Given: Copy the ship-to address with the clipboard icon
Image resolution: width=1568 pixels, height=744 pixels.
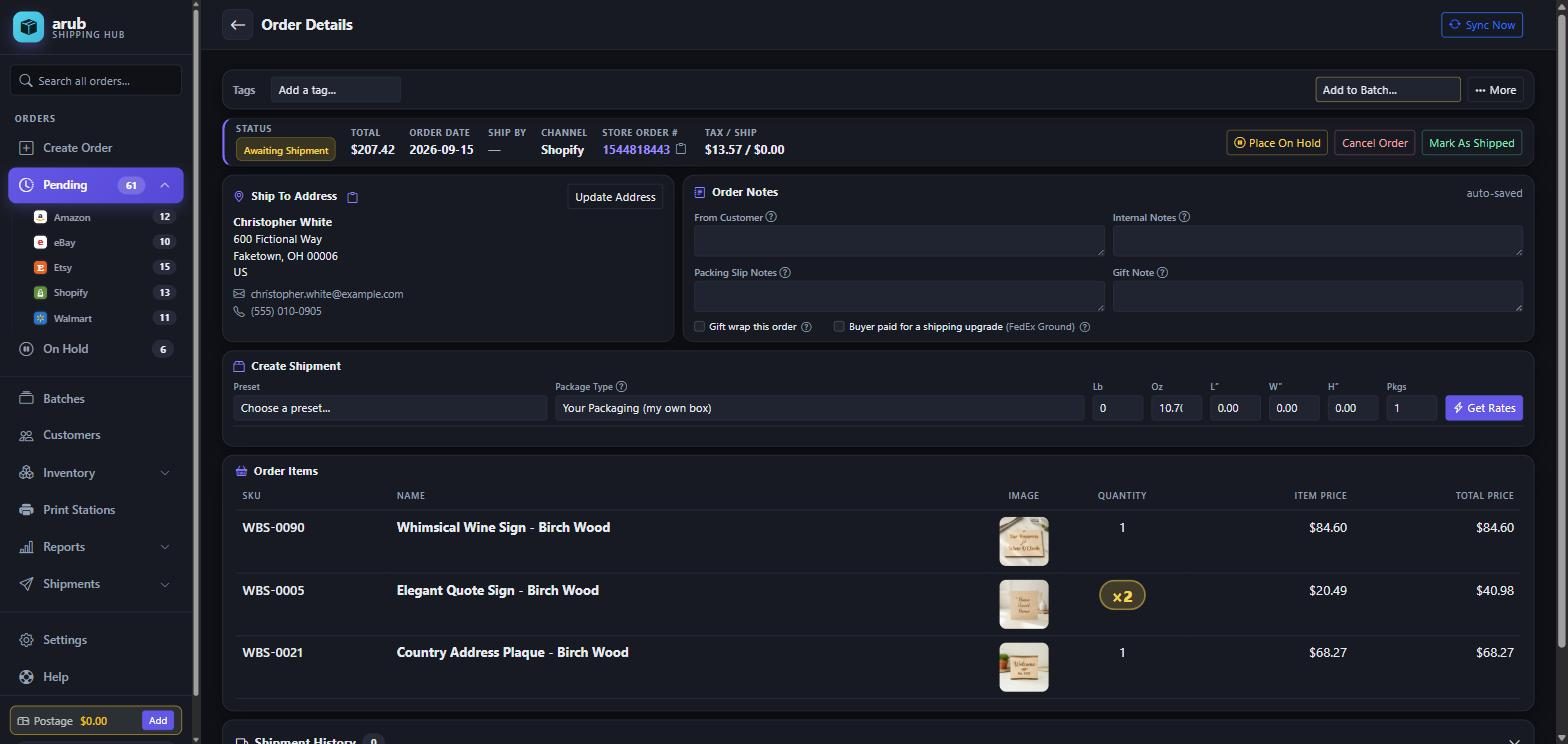Looking at the screenshot, I should pos(352,197).
